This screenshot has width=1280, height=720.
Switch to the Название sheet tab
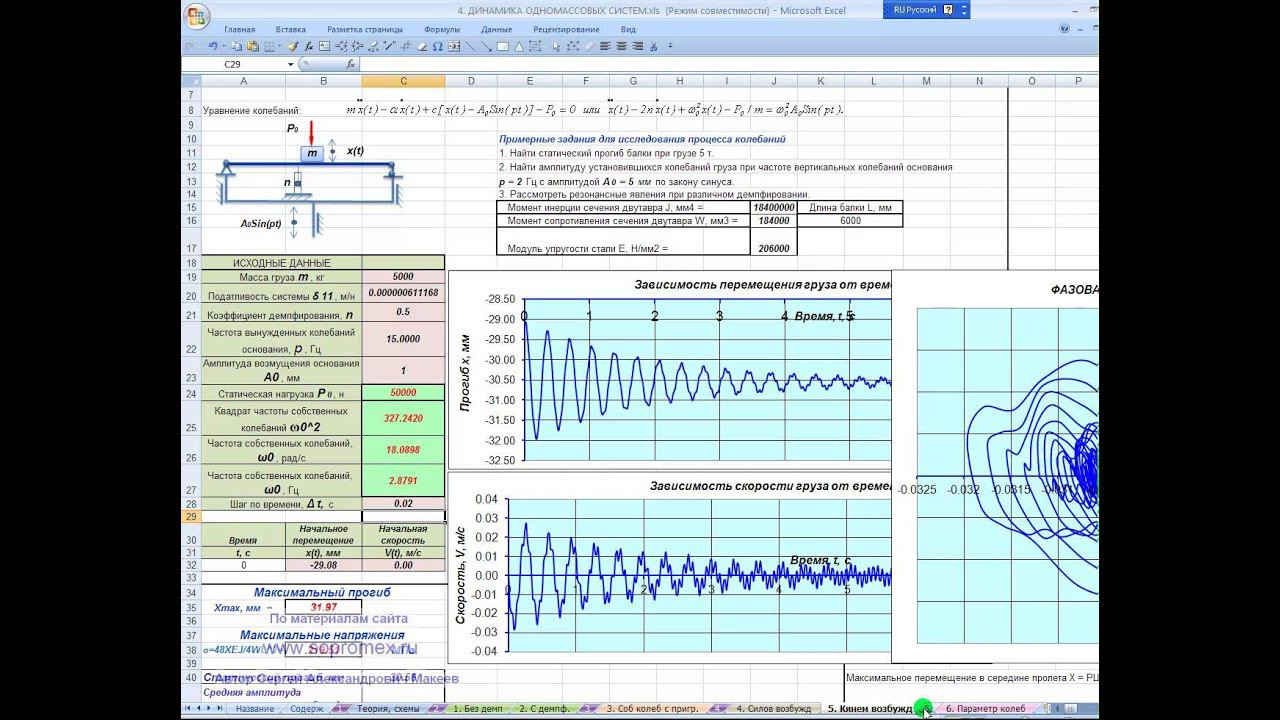[x=255, y=708]
